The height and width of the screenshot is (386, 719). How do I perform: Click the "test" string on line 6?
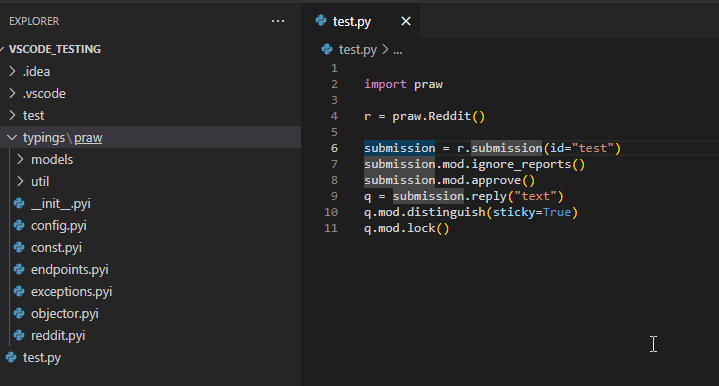(592, 148)
